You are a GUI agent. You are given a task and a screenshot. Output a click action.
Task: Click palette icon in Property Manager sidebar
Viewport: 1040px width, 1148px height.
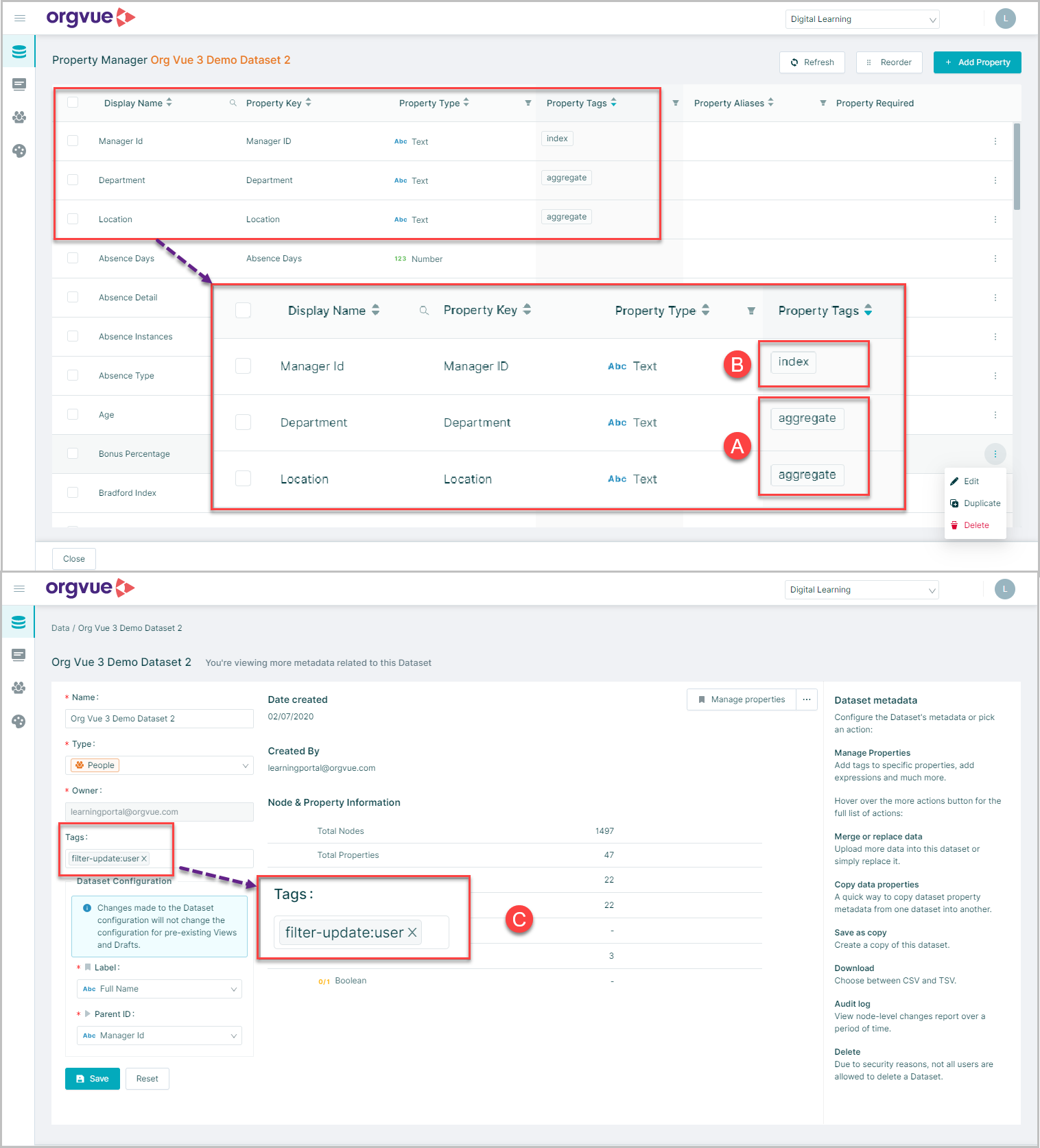tap(19, 151)
